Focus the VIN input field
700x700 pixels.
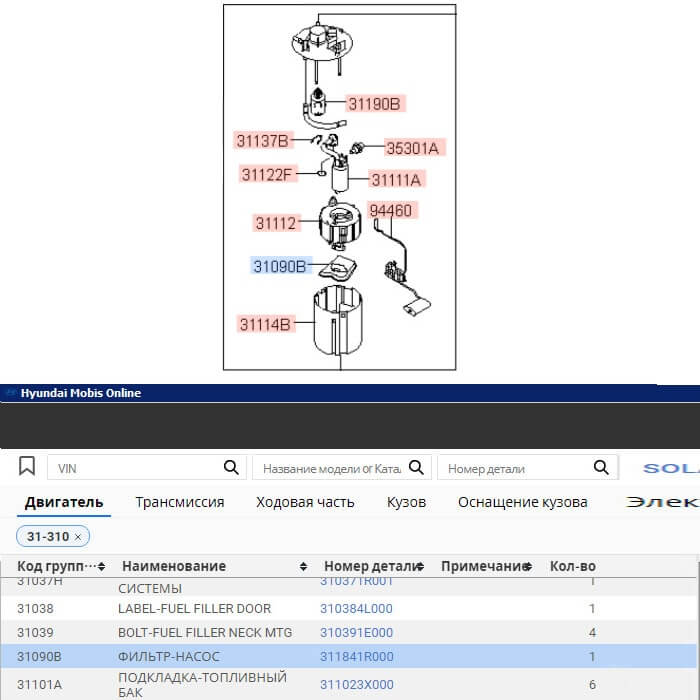tap(135, 468)
